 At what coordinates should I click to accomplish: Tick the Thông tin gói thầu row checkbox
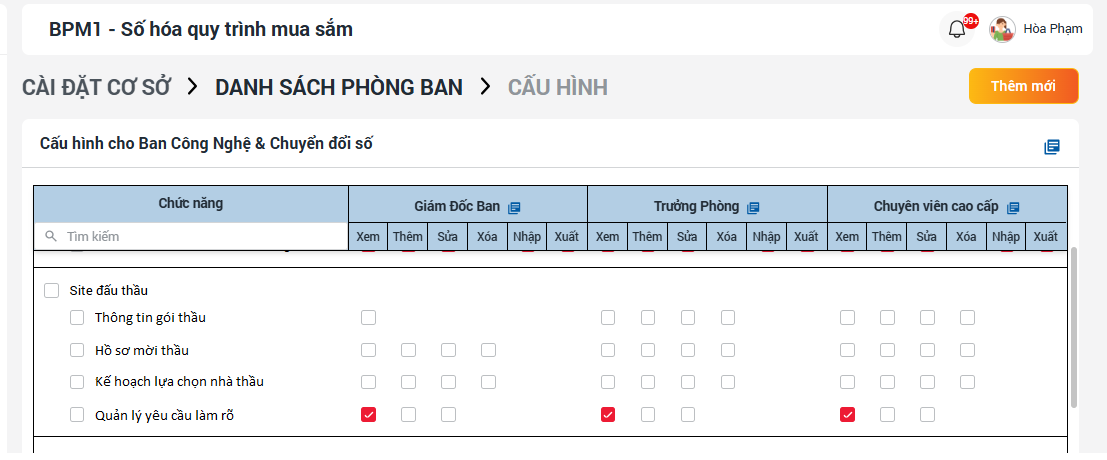[x=77, y=318]
